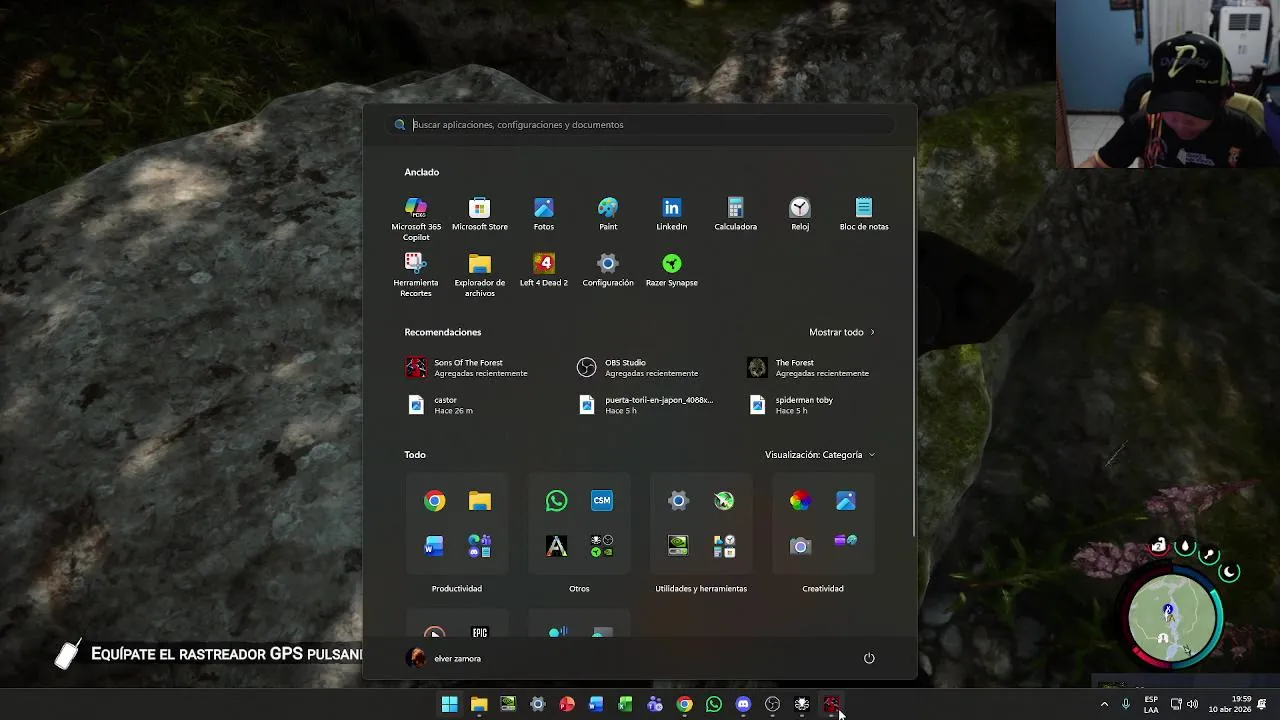
Task: Open Settings gear from the taskbar
Action: 538,705
